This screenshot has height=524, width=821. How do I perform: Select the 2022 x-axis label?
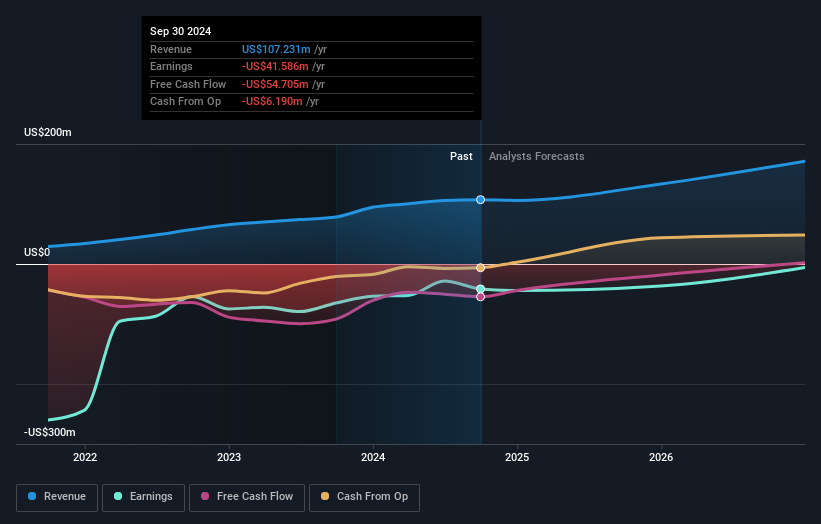pos(85,457)
